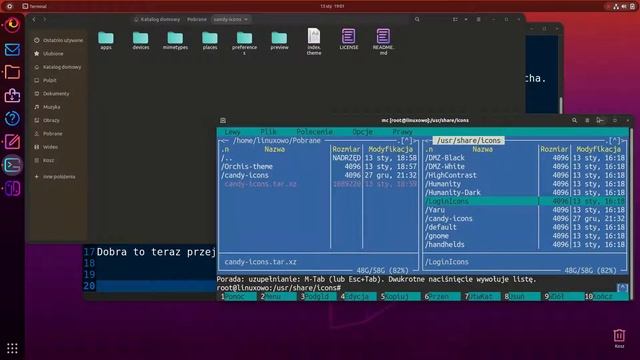The image size is (640, 360).
Task: Open the devices folder
Action: click(140, 40)
